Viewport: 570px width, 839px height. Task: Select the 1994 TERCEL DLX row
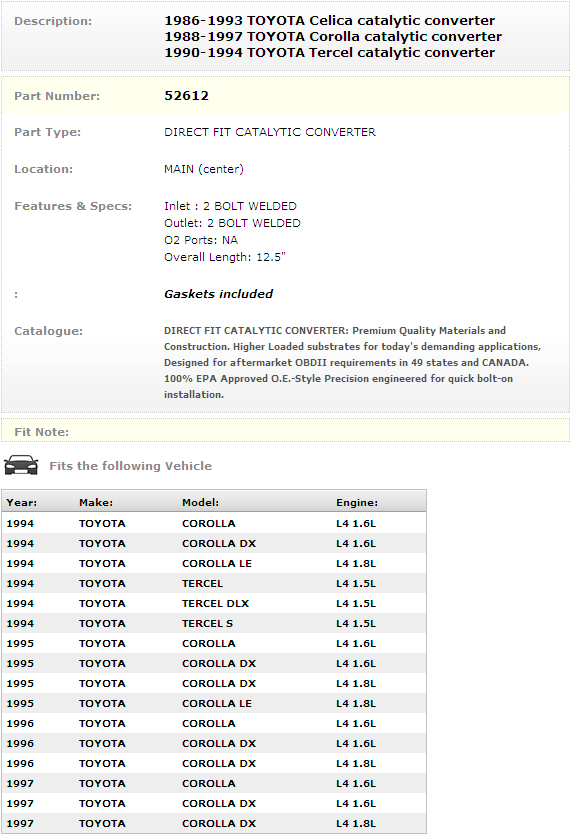tap(214, 604)
